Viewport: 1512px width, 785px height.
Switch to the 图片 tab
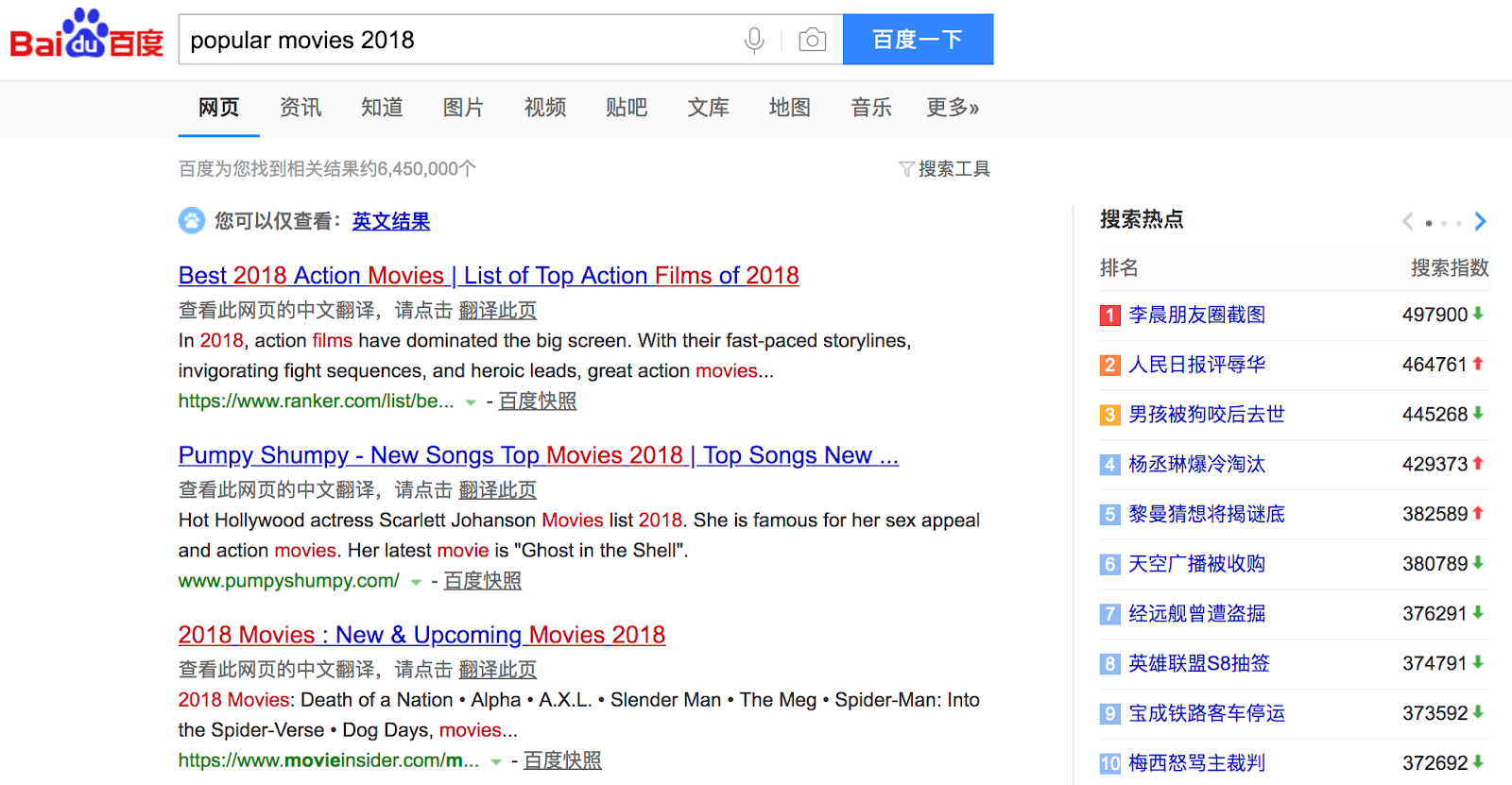[x=463, y=108]
